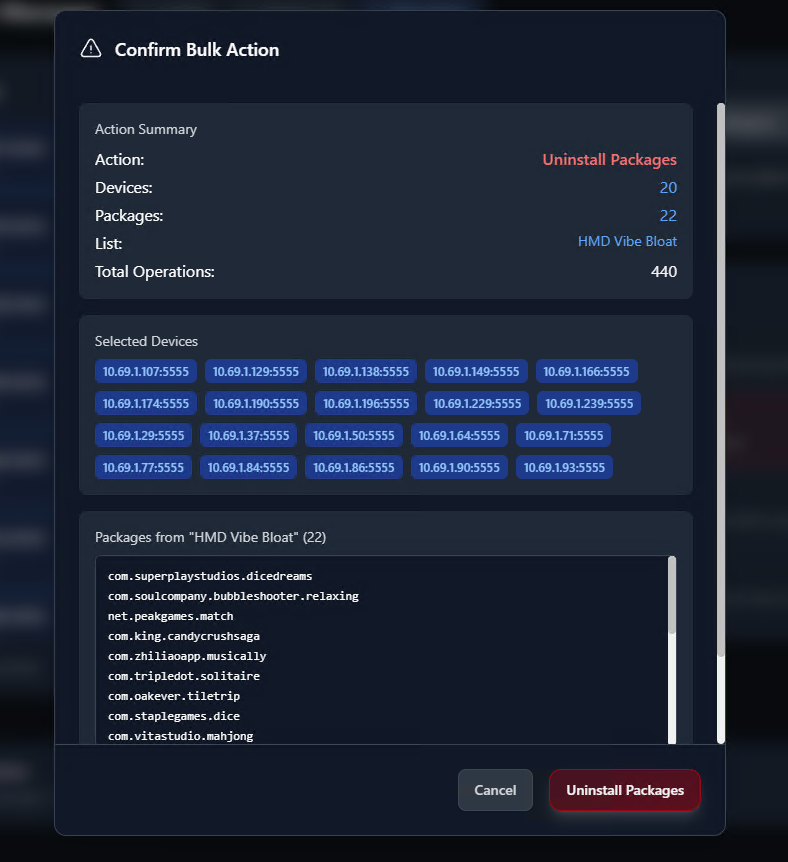Click device tag 10.69.1.71:5555

click(x=563, y=436)
